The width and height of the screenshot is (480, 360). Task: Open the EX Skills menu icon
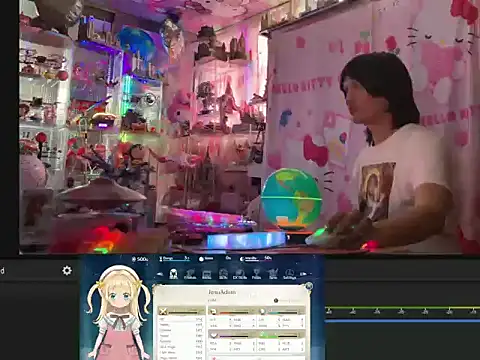pos(240,274)
